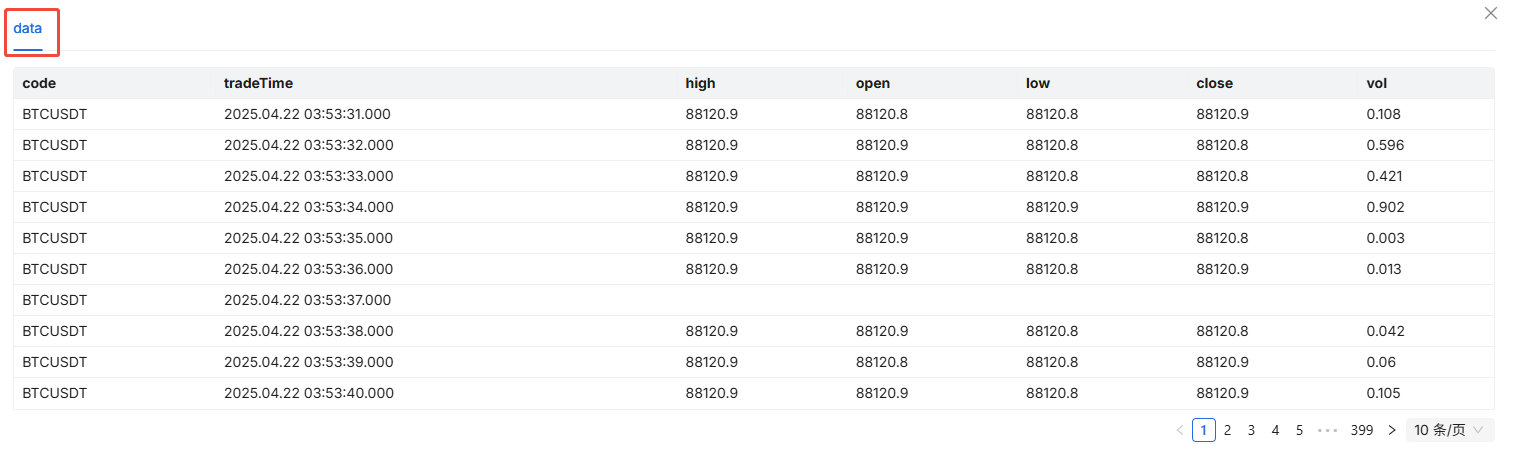Jump to last page 399
This screenshot has width=1513, height=472.
point(1361,430)
